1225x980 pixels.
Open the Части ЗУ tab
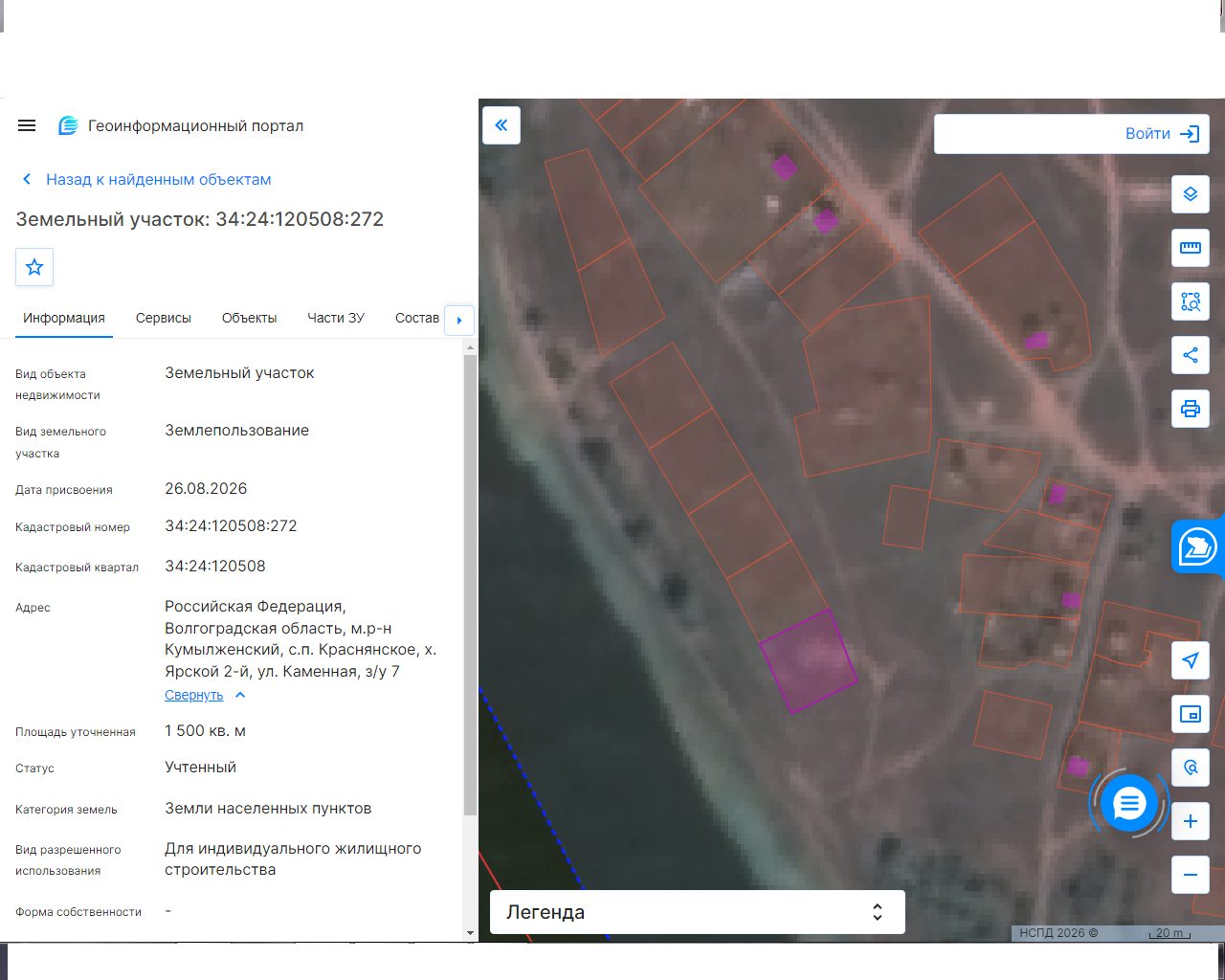pos(336,318)
